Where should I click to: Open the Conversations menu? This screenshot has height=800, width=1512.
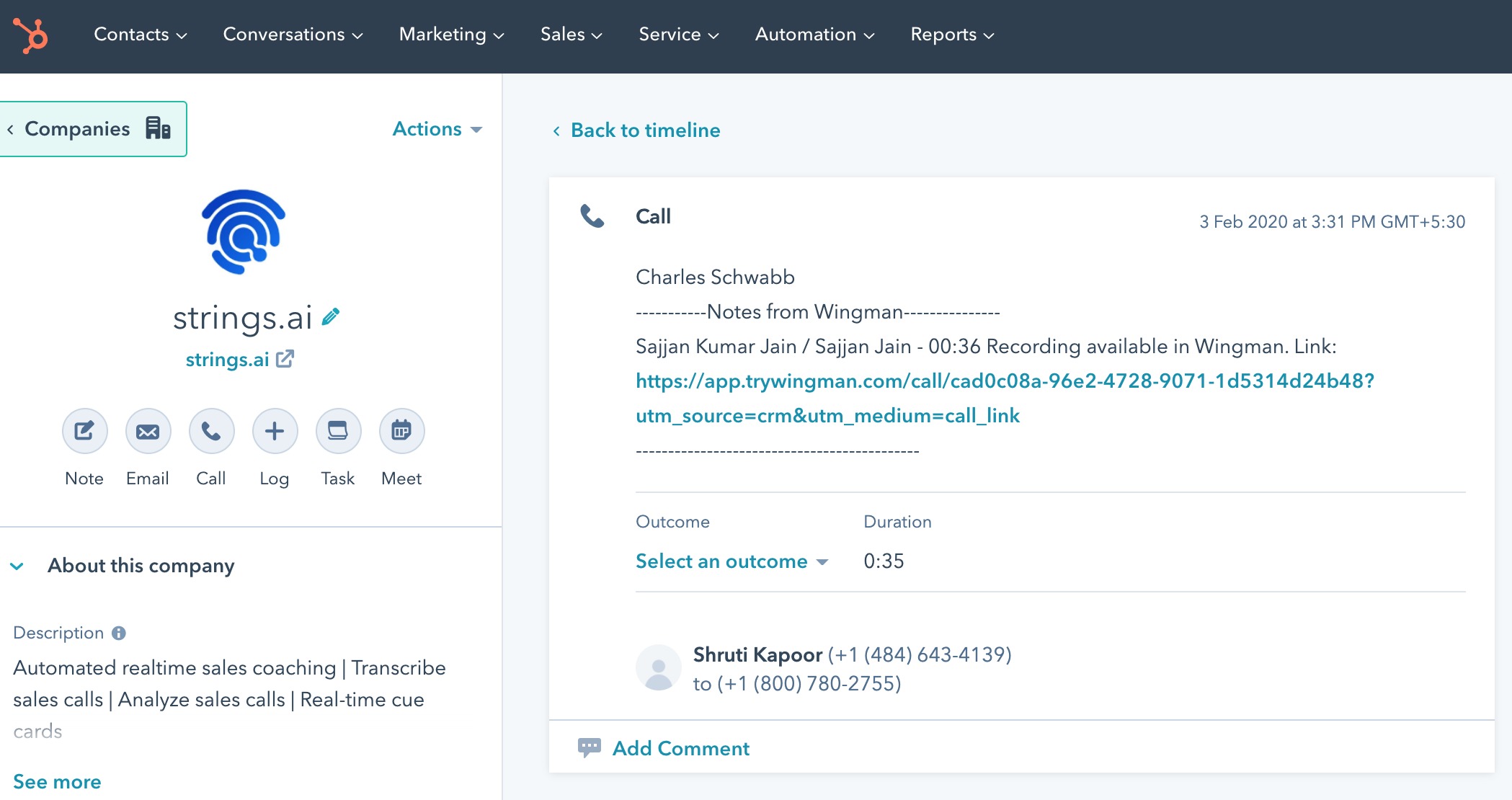(293, 35)
